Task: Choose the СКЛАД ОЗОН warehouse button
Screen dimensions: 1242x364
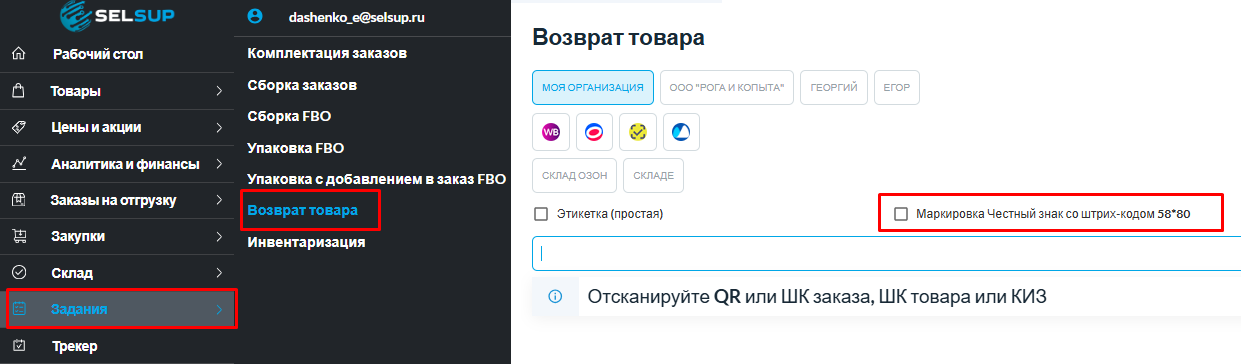Action: tap(575, 176)
